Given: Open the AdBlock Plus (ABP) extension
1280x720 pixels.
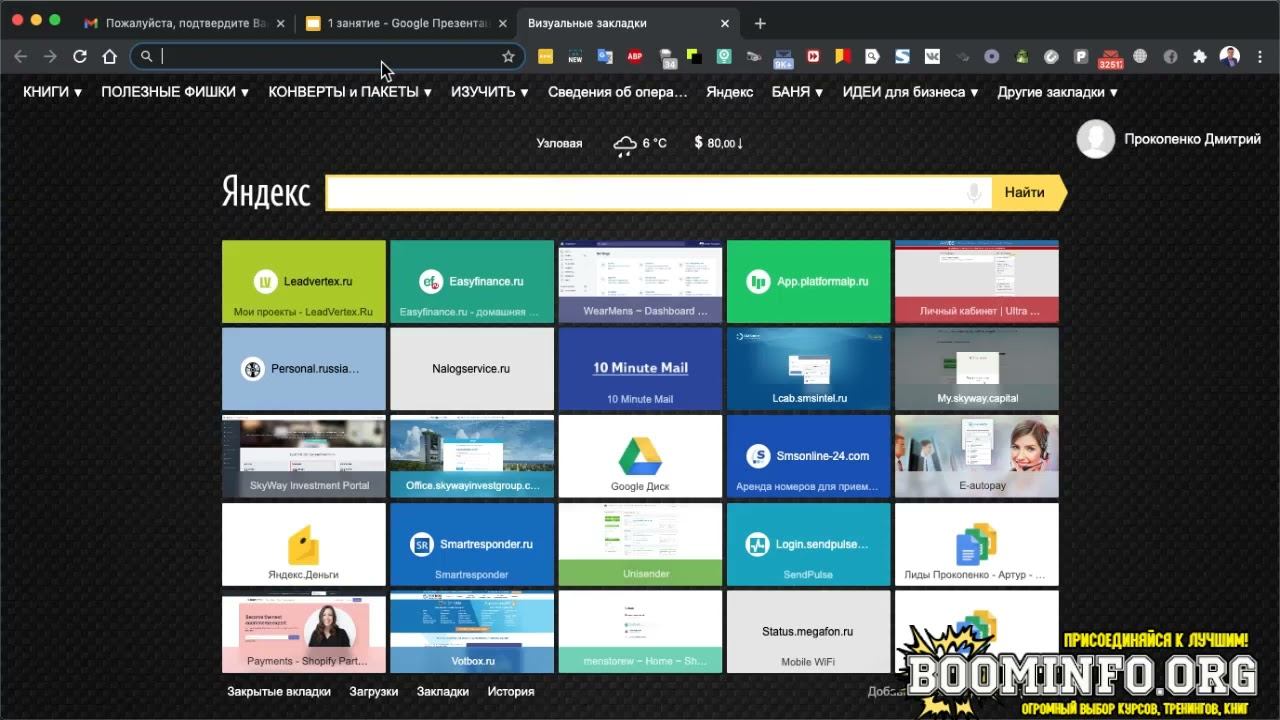Looking at the screenshot, I should tap(634, 57).
